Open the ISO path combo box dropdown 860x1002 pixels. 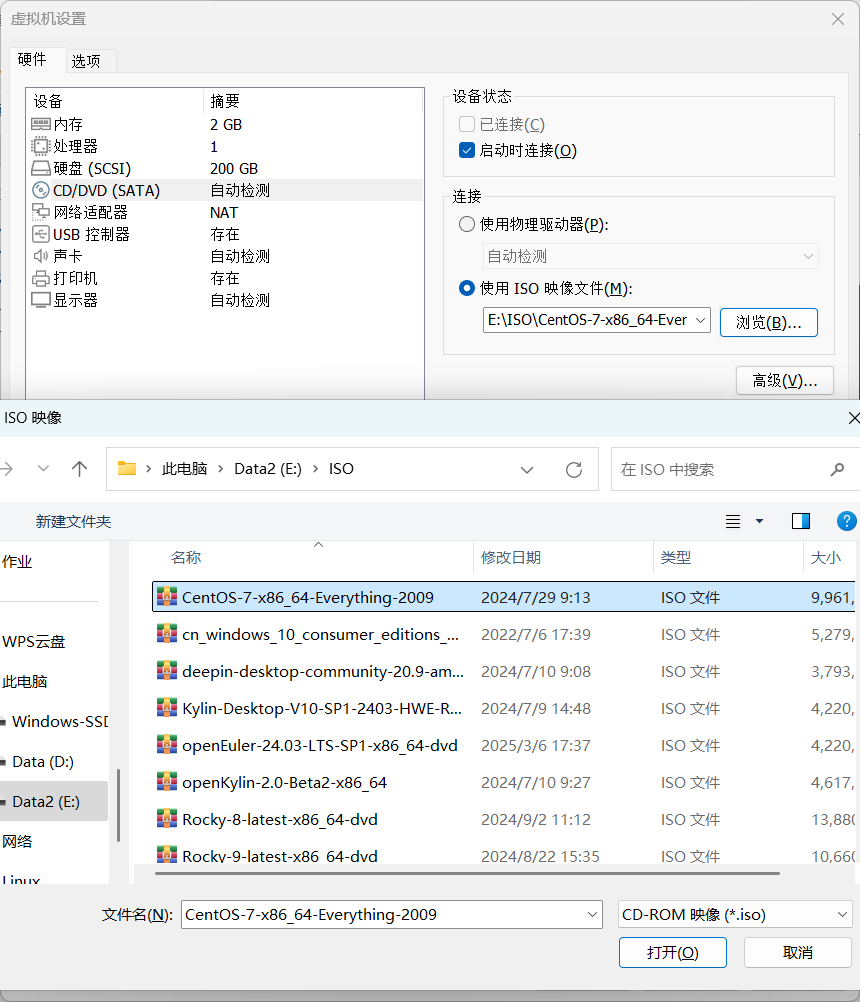pyautogui.click(x=701, y=320)
